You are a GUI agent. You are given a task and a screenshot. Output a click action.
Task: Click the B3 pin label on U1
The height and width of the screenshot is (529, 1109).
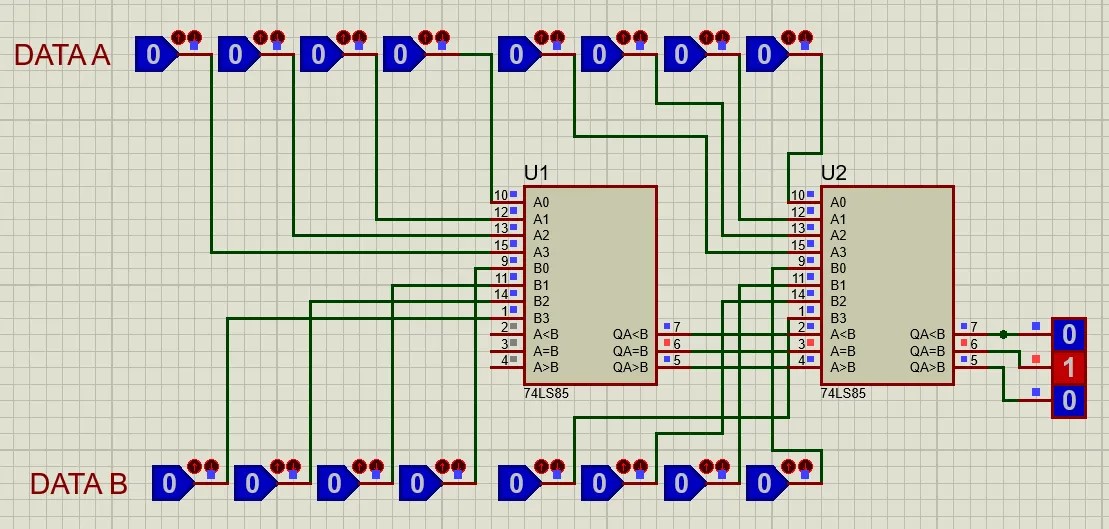coord(541,318)
